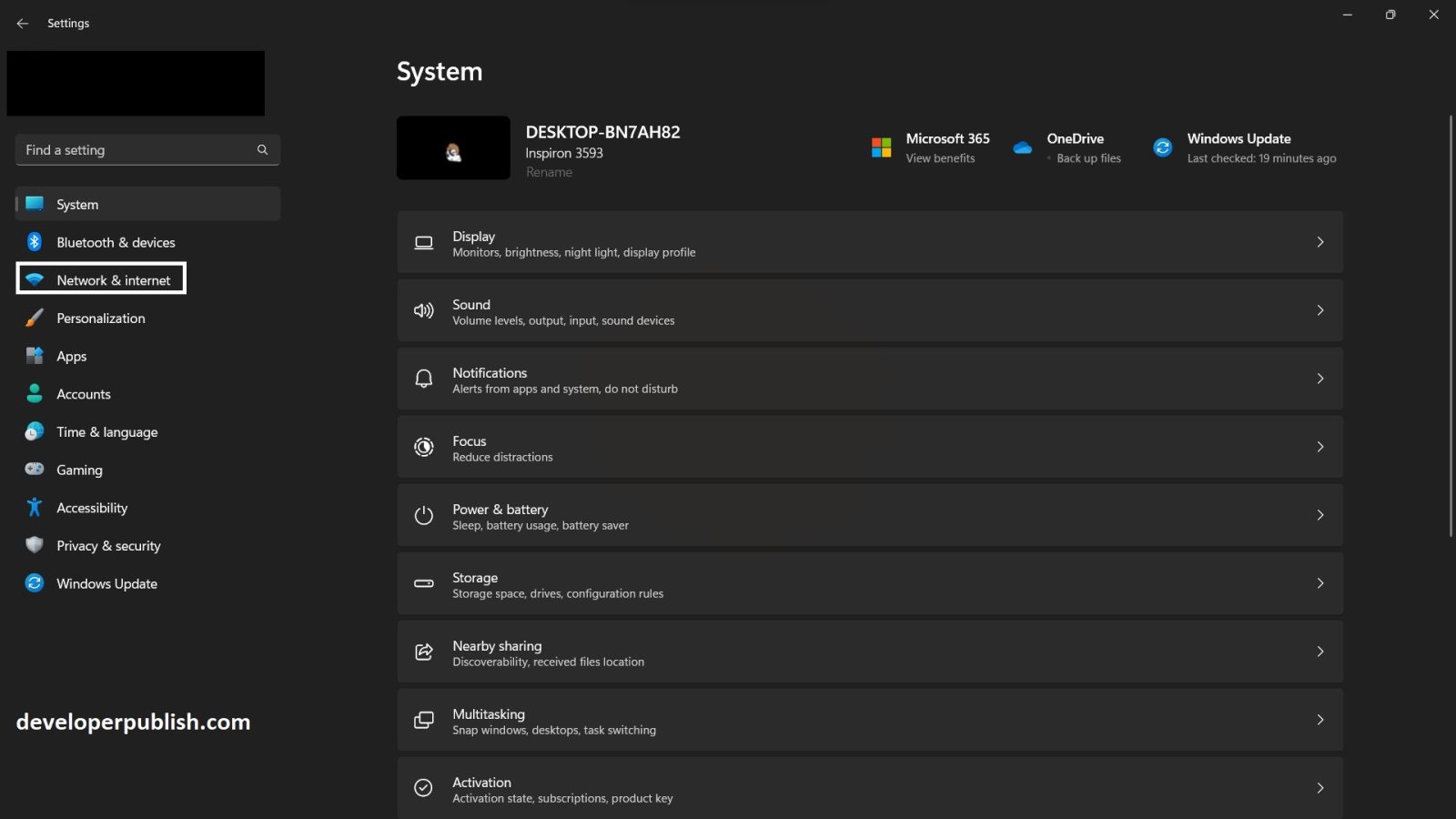Click the Power & battery icon

[x=424, y=515]
